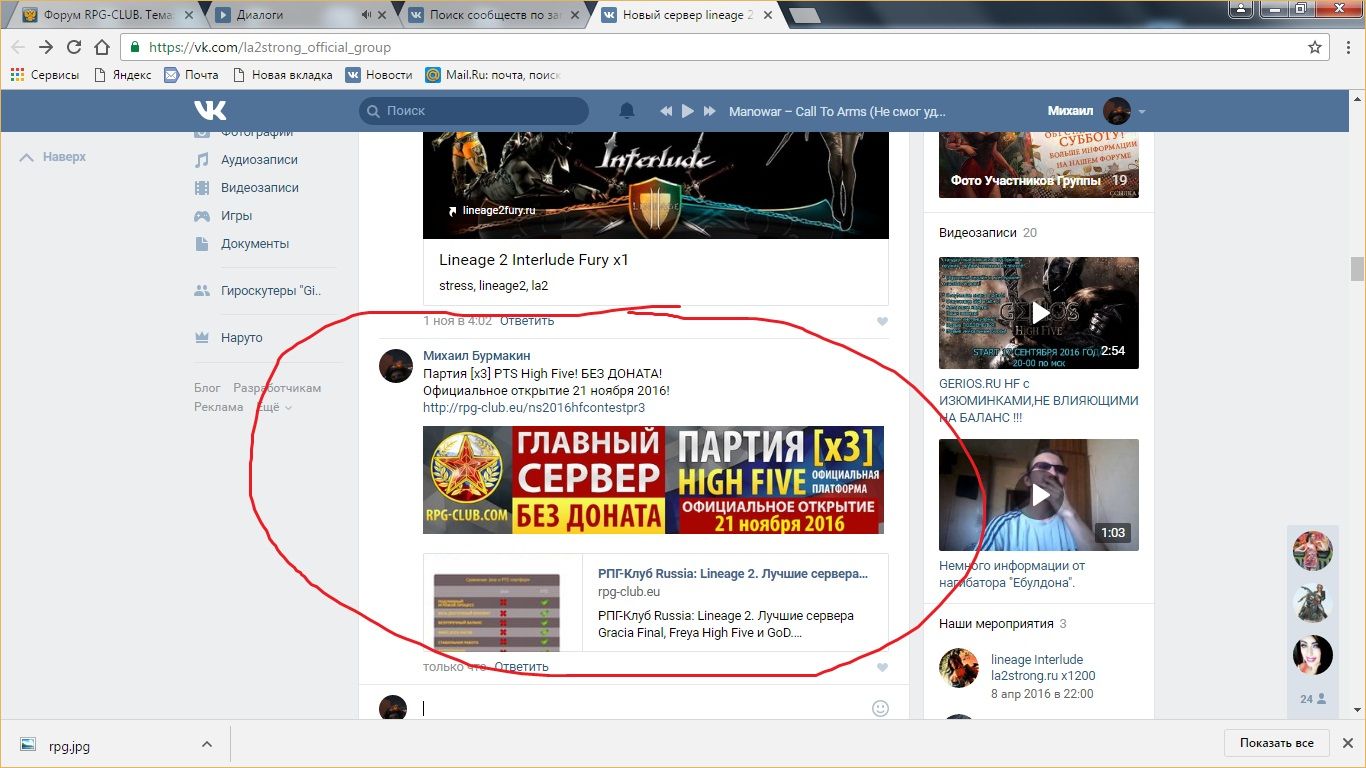1366x768 pixels.
Task: Open the 24 online friends counter
Action: pos(1312,699)
